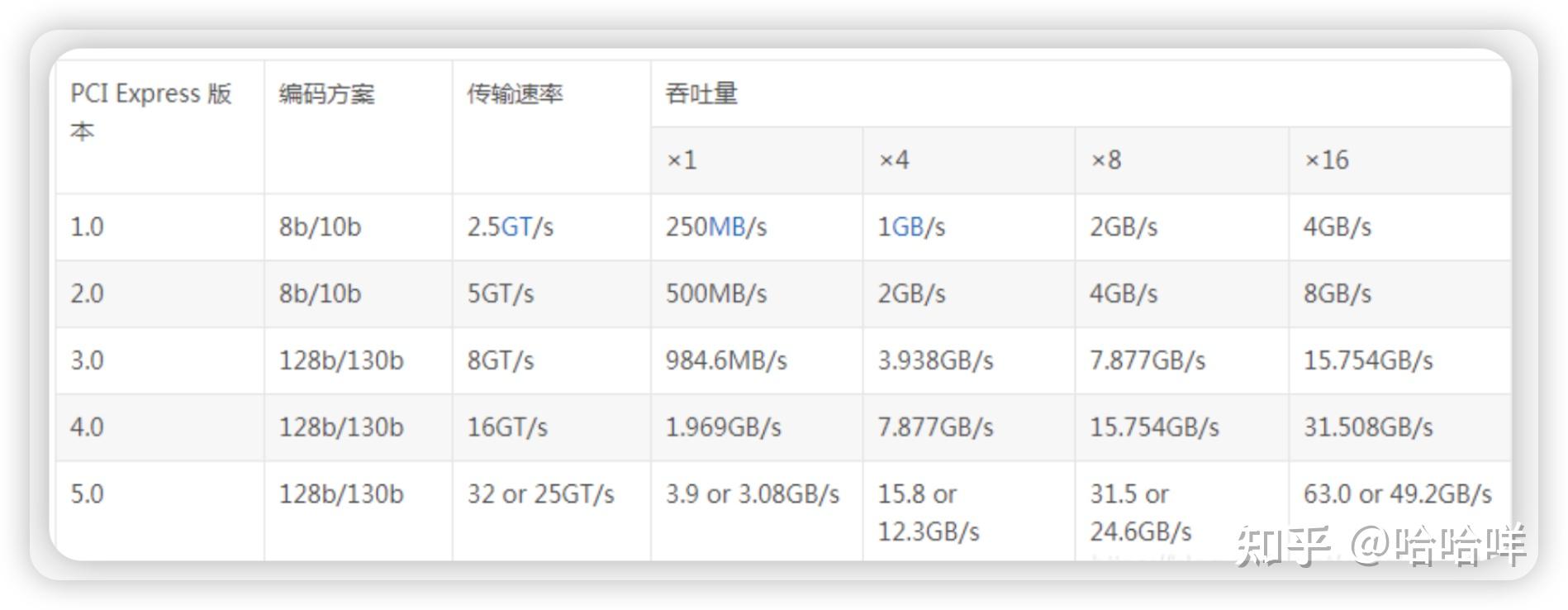The width and height of the screenshot is (1568, 610).
Task: Open the blue MB link in 250MB/s
Action: [x=727, y=227]
